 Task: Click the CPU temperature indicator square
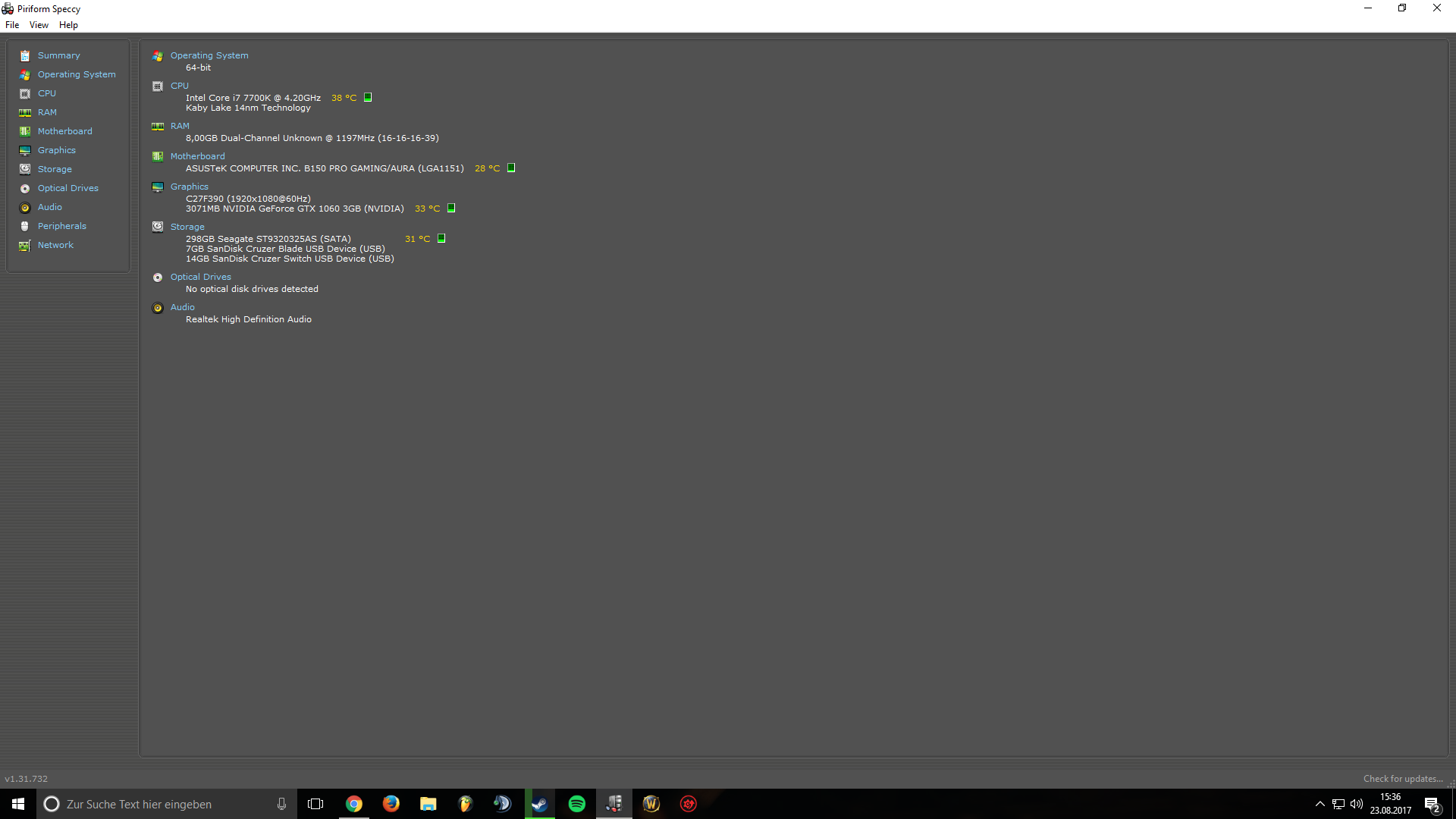click(x=368, y=97)
